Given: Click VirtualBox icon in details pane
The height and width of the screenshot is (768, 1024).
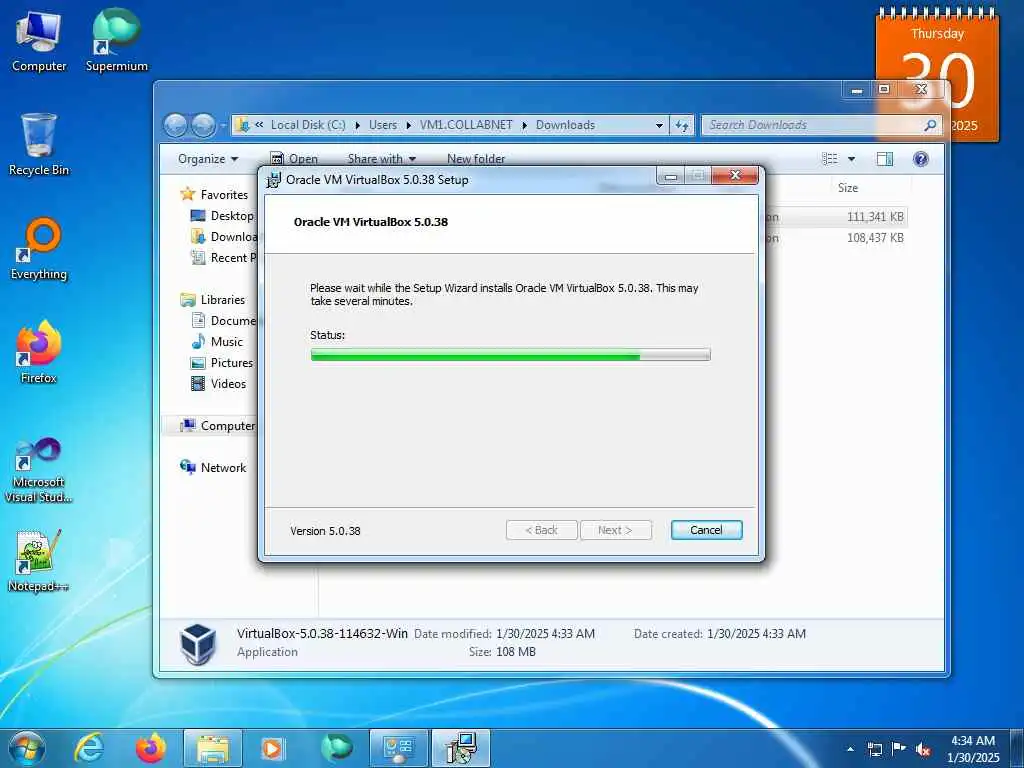Looking at the screenshot, I should pyautogui.click(x=197, y=643).
